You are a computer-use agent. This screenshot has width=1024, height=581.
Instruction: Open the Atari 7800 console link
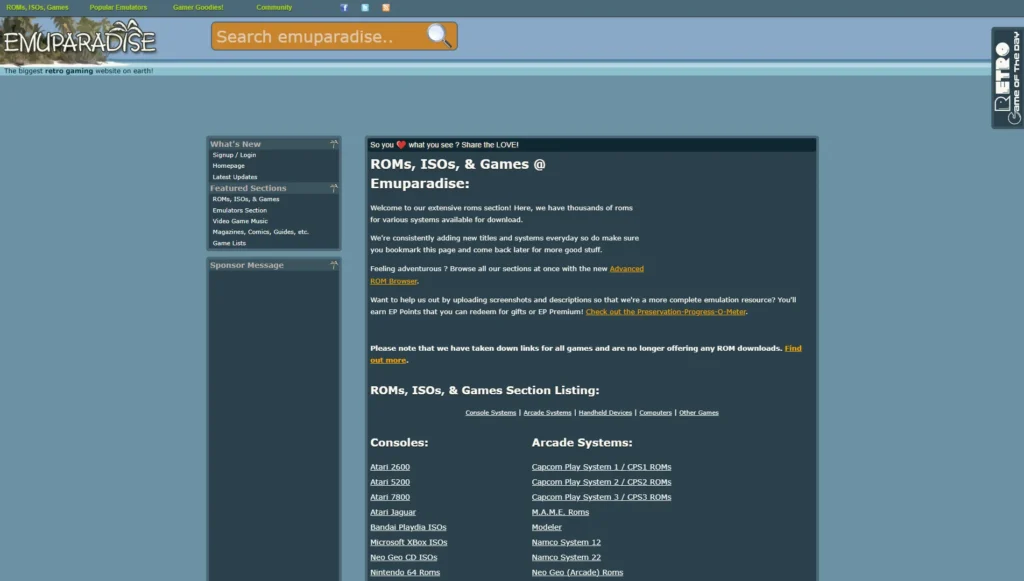[390, 497]
